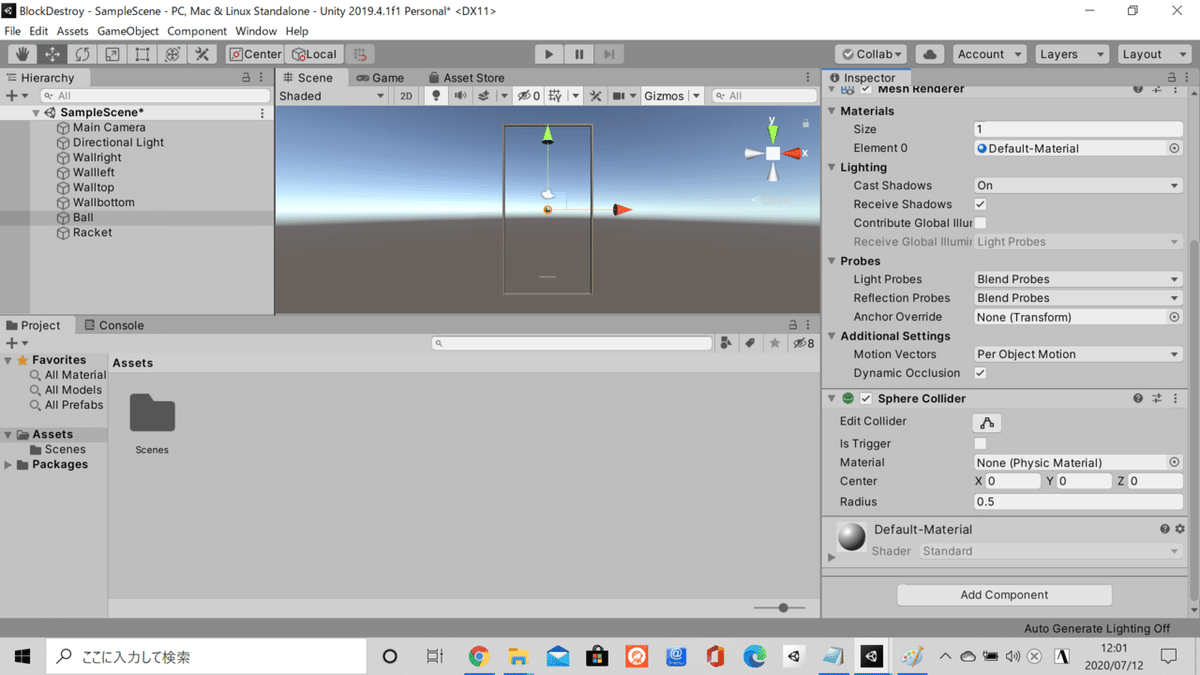Open the Account dropdown
This screenshot has height=675, width=1200.
click(x=989, y=54)
